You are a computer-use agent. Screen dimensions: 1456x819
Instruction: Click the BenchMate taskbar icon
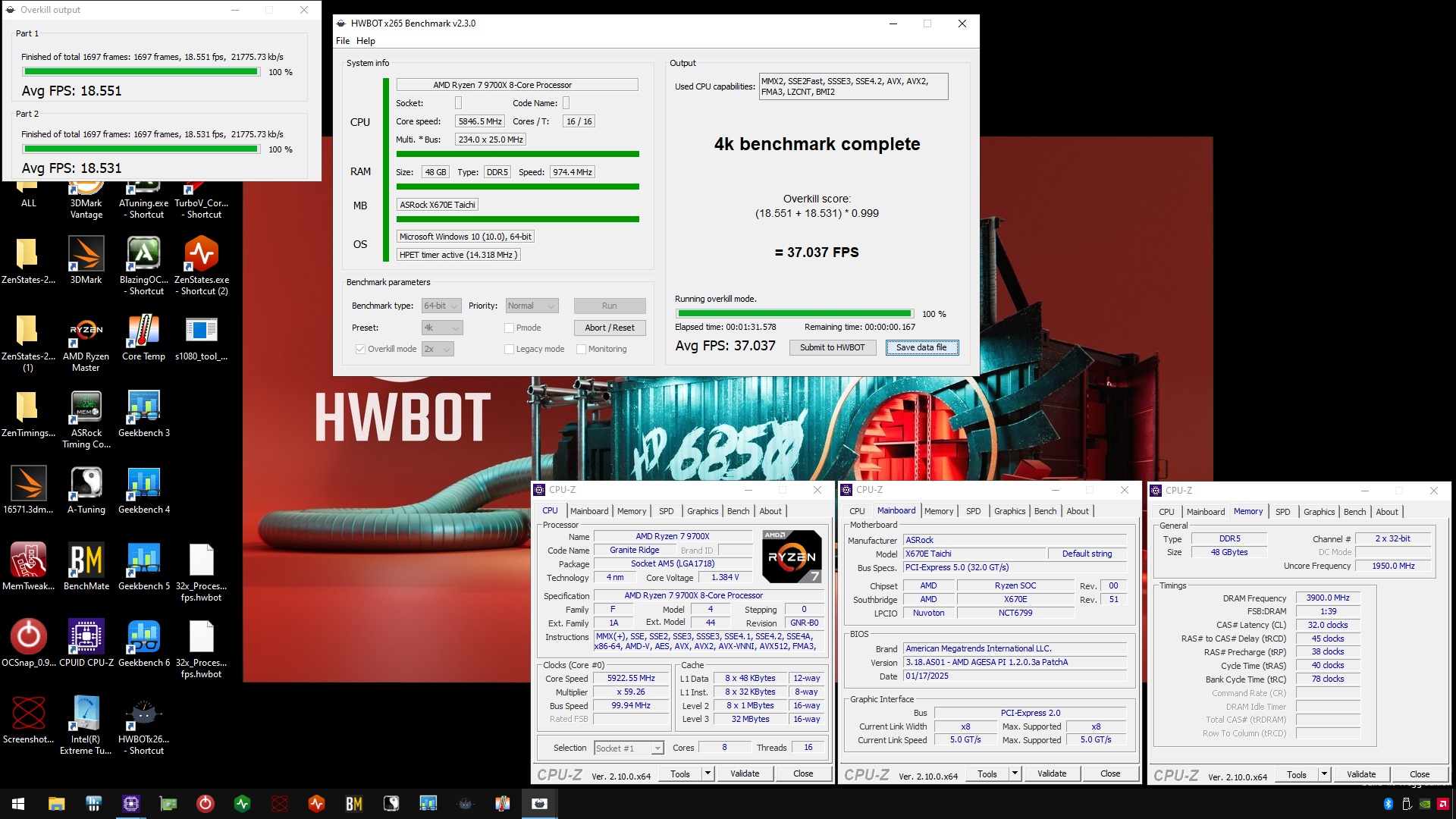coord(353,803)
